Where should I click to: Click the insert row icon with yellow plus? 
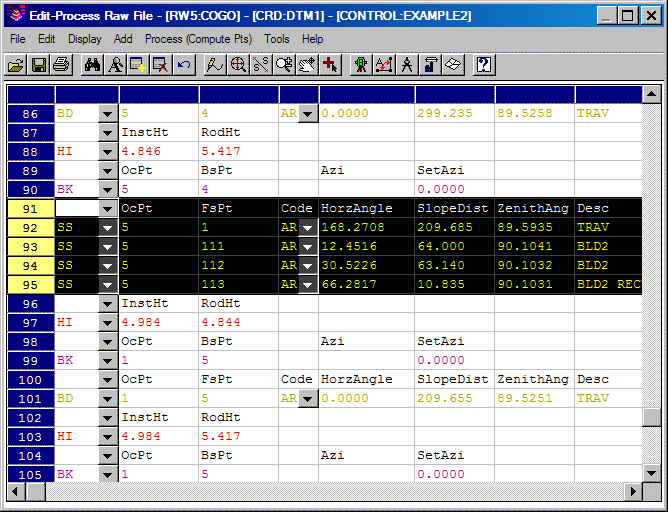(x=138, y=65)
